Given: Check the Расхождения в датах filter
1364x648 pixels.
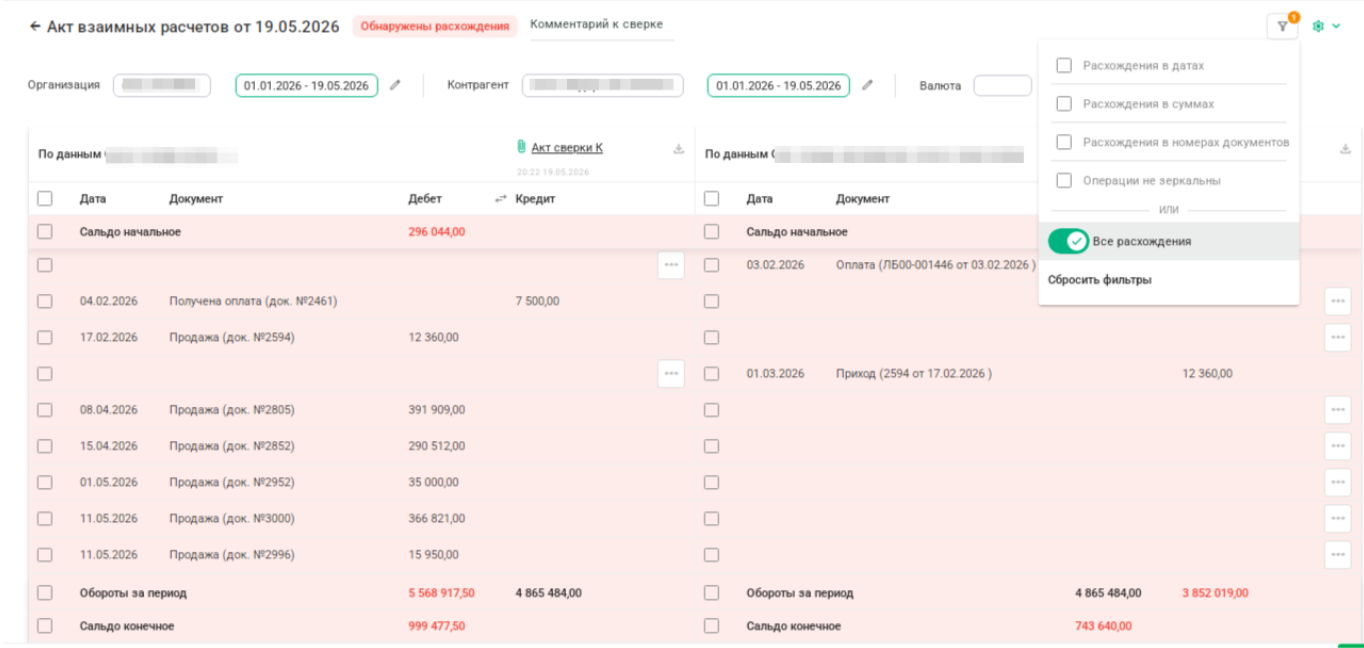Looking at the screenshot, I should pos(1064,65).
